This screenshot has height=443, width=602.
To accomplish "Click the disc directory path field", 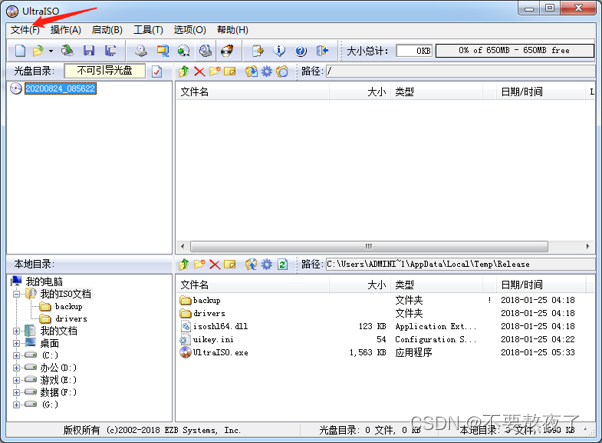I will 460,71.
